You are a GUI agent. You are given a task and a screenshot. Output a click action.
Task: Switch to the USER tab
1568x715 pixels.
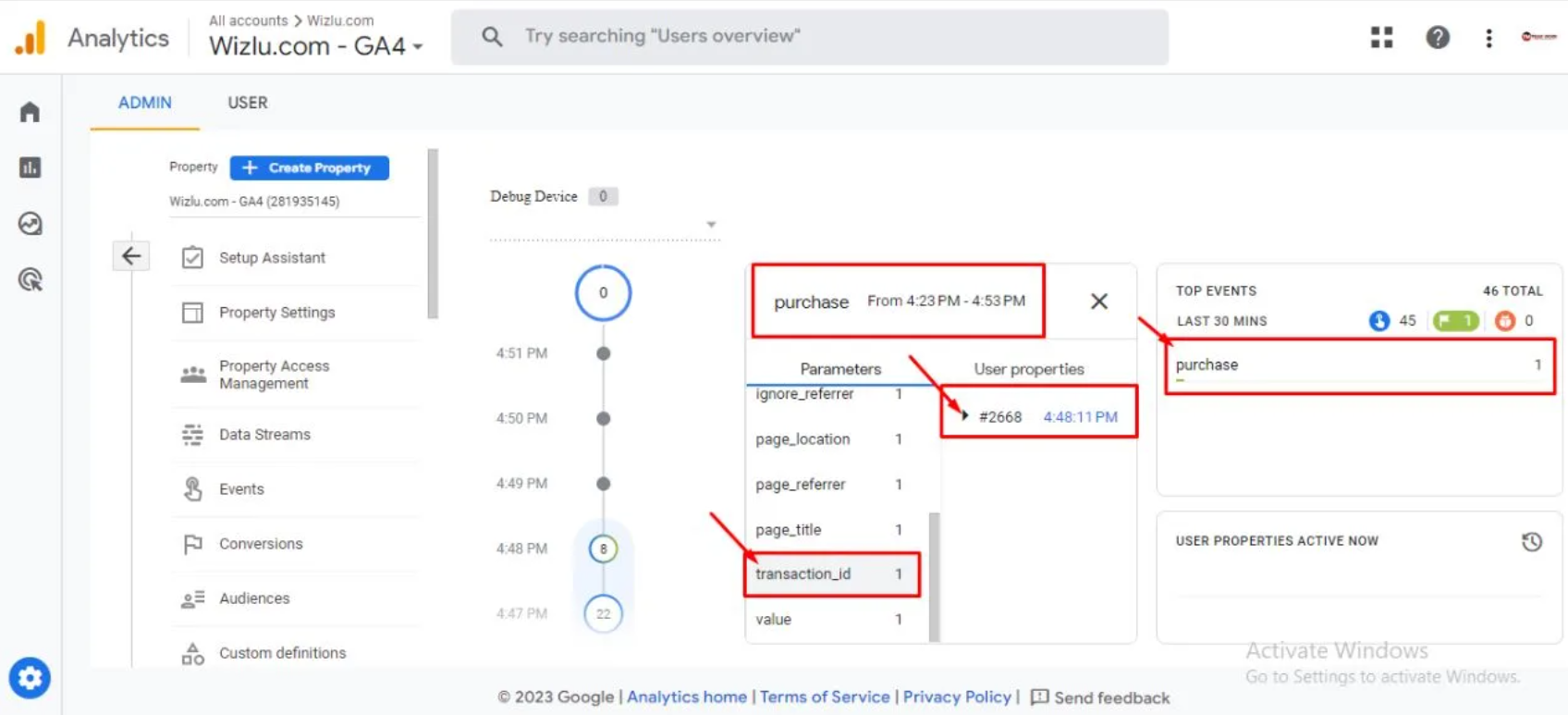point(248,103)
